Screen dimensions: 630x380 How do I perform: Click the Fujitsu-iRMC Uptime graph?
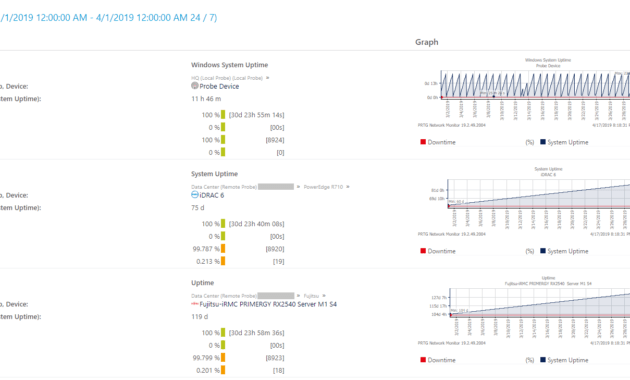(524, 311)
